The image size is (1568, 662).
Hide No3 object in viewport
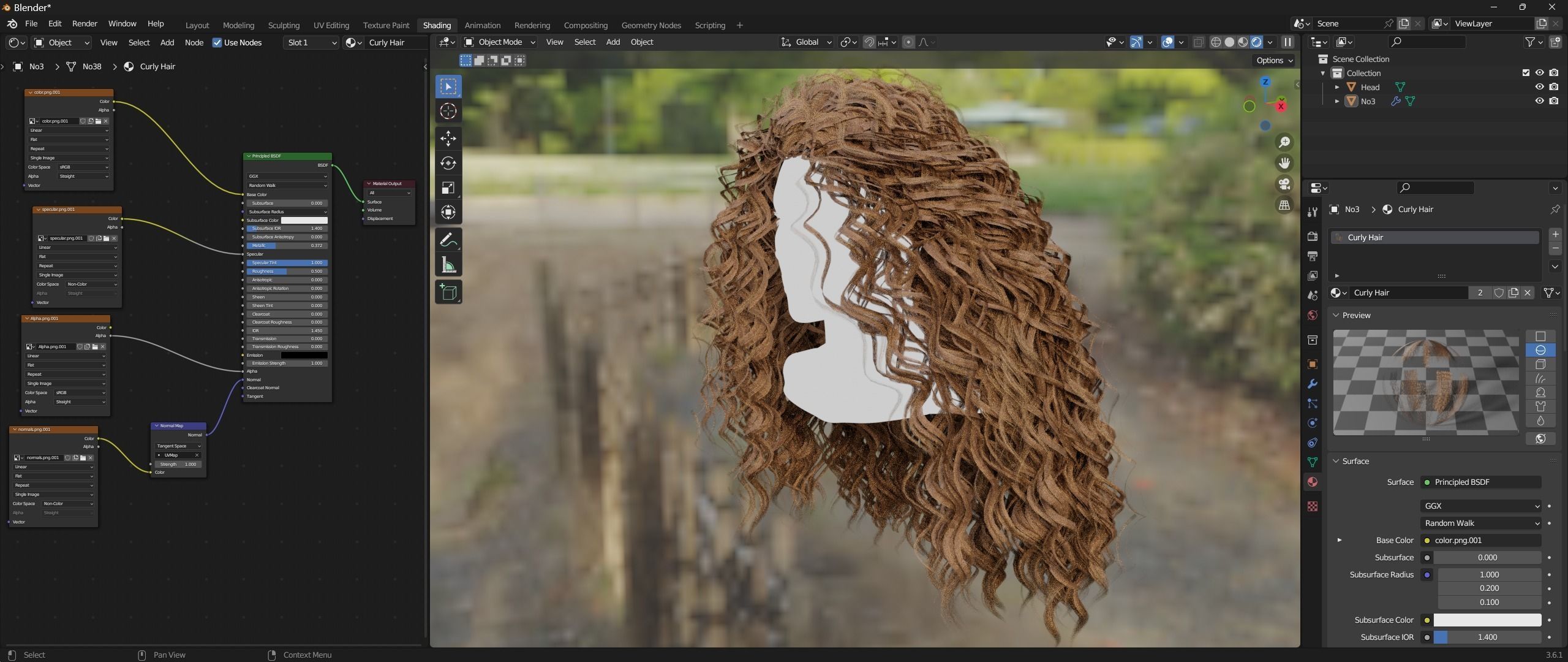(x=1539, y=101)
